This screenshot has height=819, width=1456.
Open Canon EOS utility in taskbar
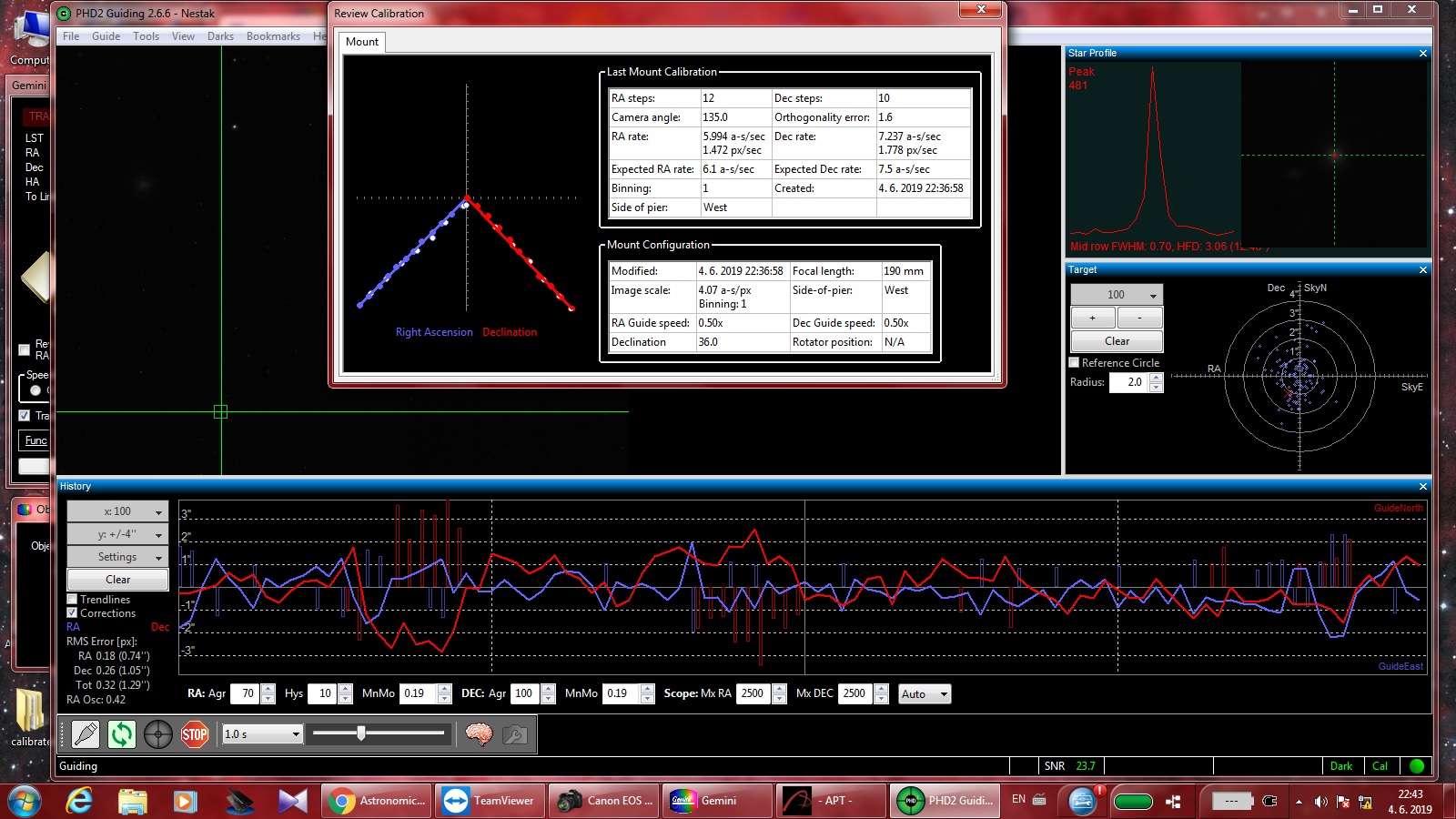click(x=603, y=801)
